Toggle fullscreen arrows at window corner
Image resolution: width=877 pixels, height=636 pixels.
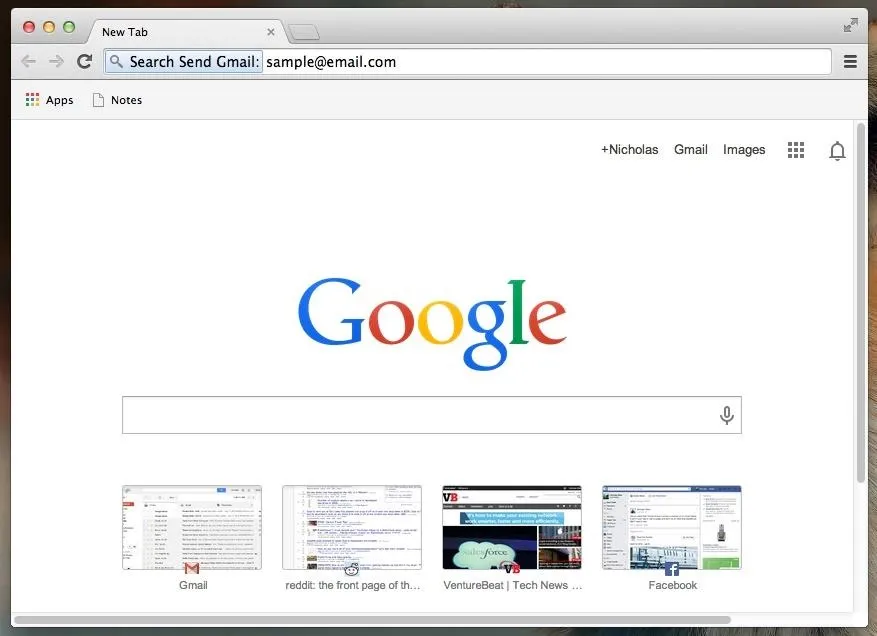[x=850, y=25]
